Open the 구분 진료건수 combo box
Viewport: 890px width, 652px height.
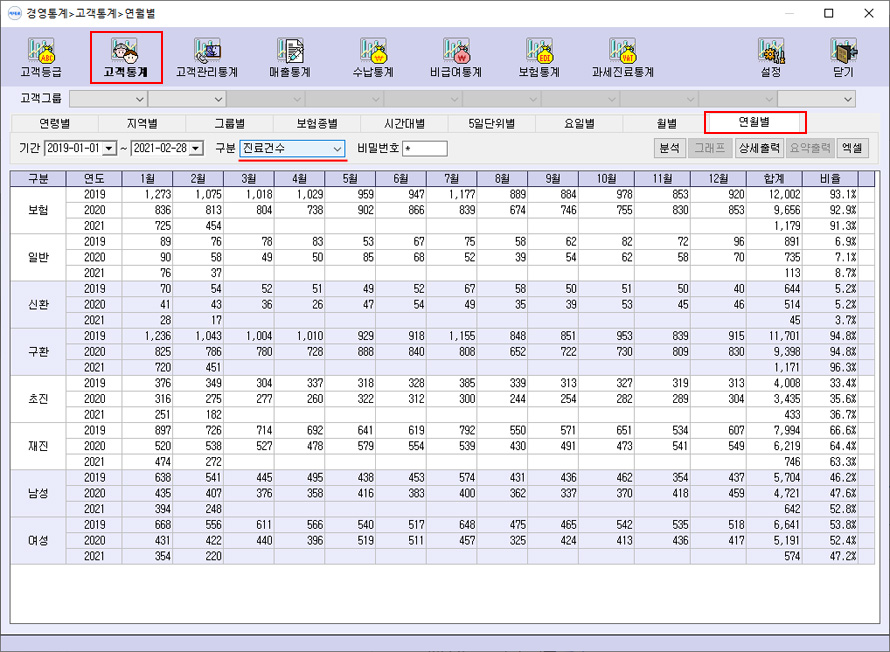click(292, 148)
